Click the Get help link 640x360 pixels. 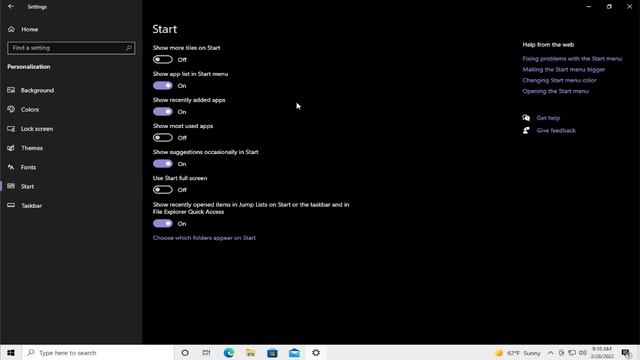(x=548, y=118)
